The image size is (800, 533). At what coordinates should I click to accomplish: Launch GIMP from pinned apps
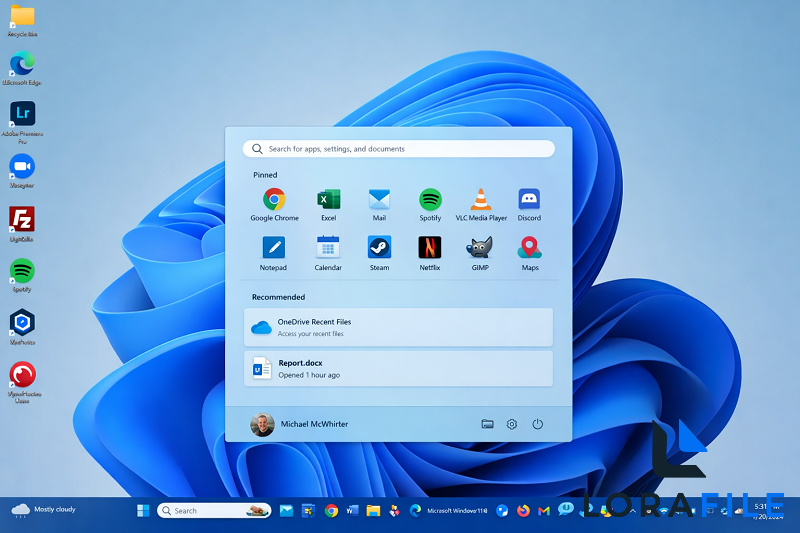pyautogui.click(x=480, y=253)
